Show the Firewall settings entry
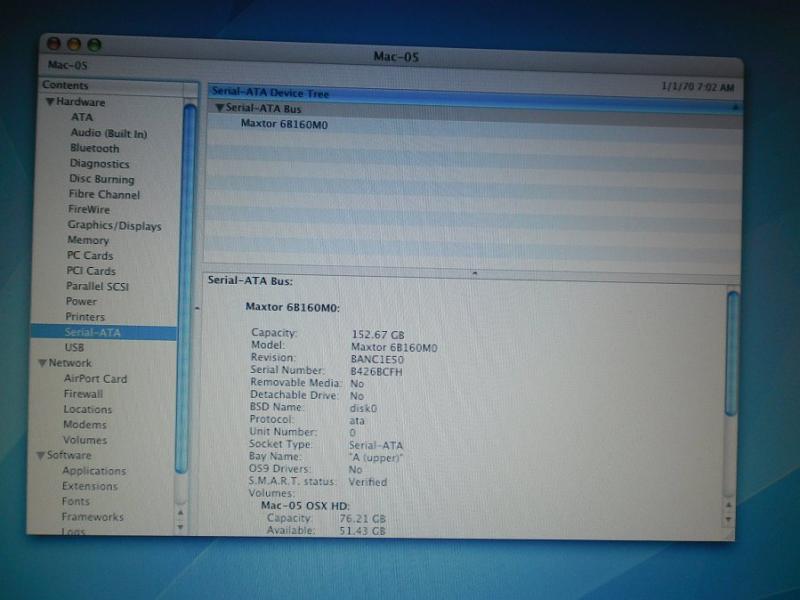 (x=83, y=394)
